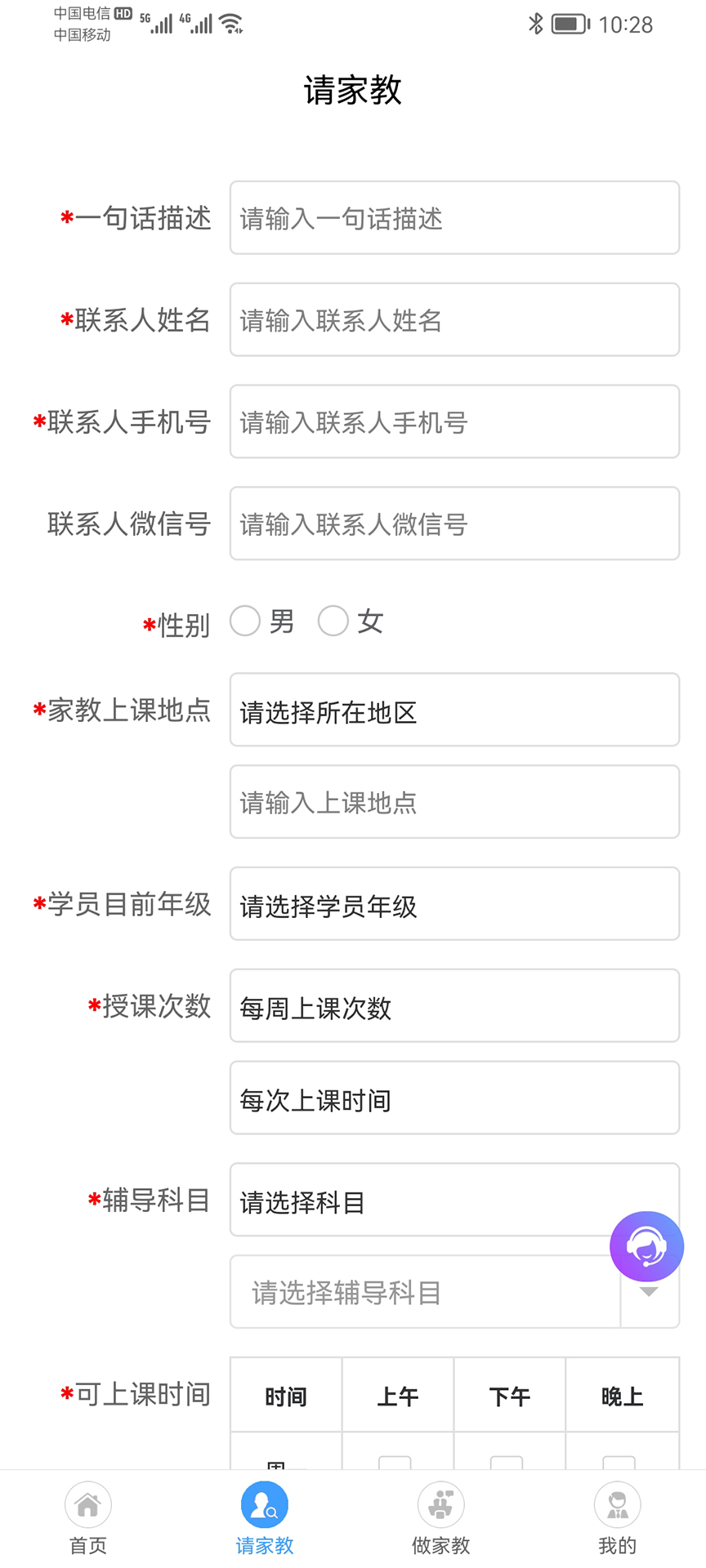Tap the battery status icon

(x=570, y=24)
